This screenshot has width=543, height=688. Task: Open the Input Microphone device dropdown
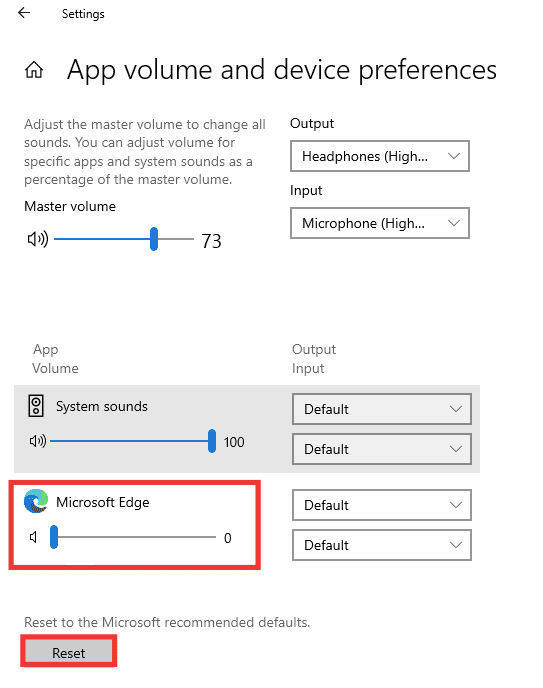point(380,223)
